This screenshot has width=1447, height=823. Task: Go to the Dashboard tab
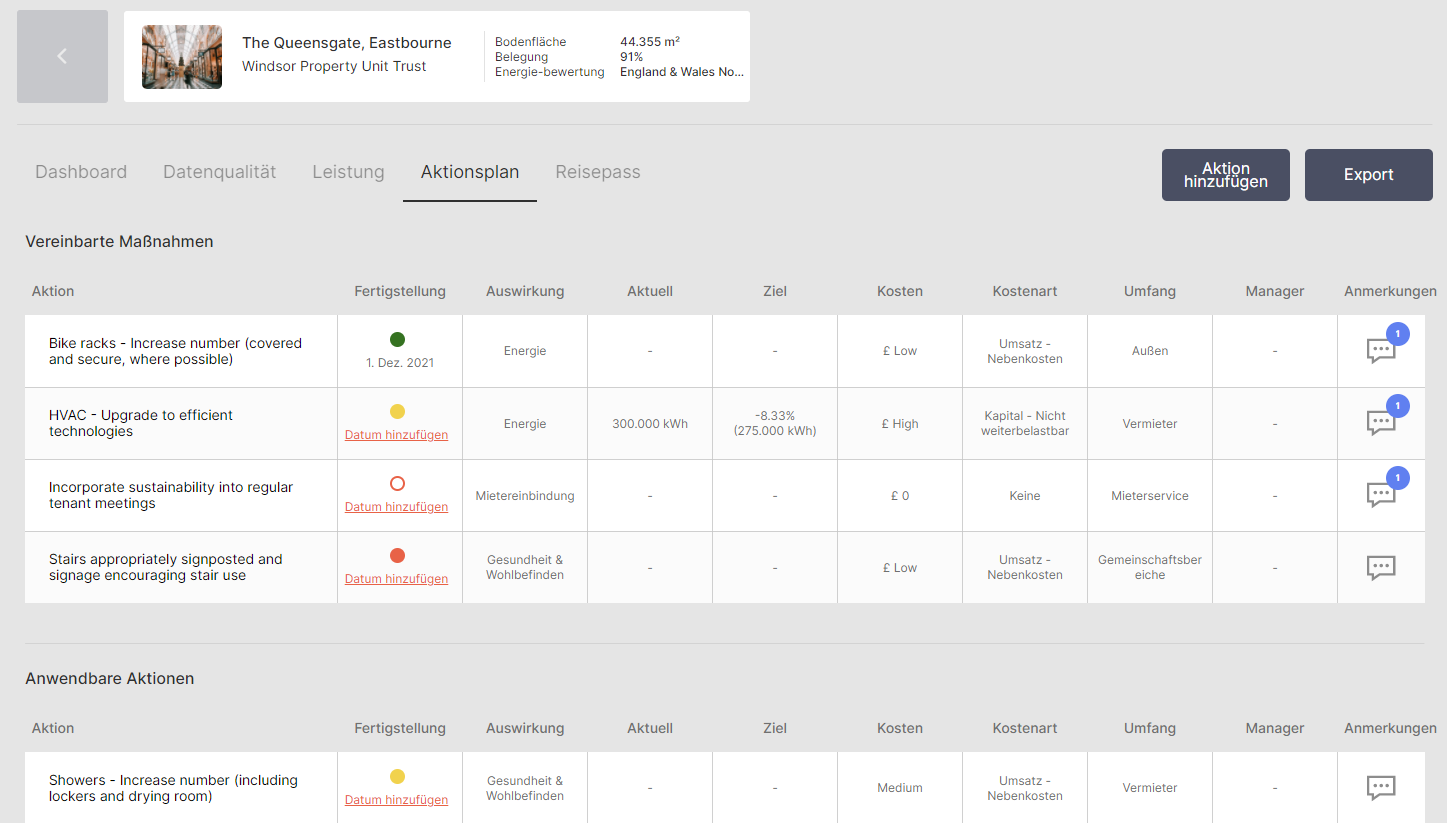point(81,172)
